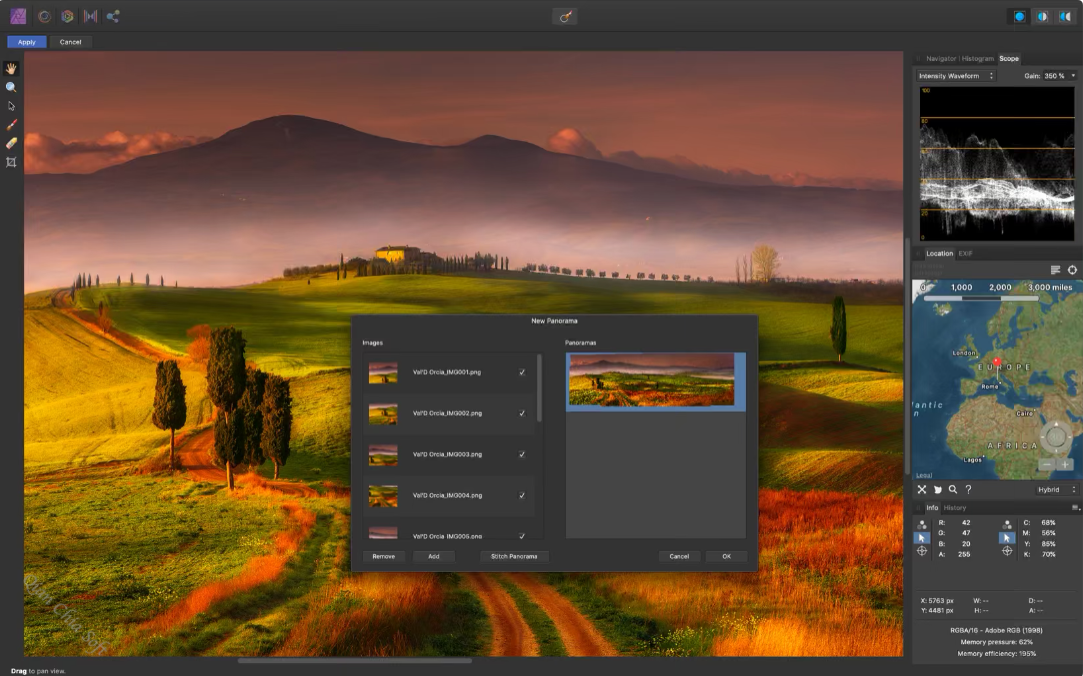
Task: Select the pointer arrow tool
Action: [x=11, y=106]
